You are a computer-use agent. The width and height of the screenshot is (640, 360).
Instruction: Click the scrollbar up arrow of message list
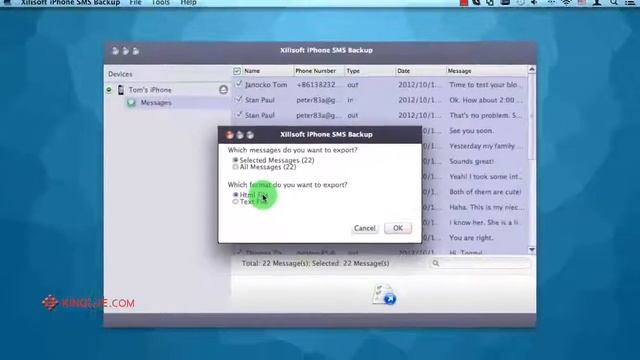pyautogui.click(x=531, y=70)
